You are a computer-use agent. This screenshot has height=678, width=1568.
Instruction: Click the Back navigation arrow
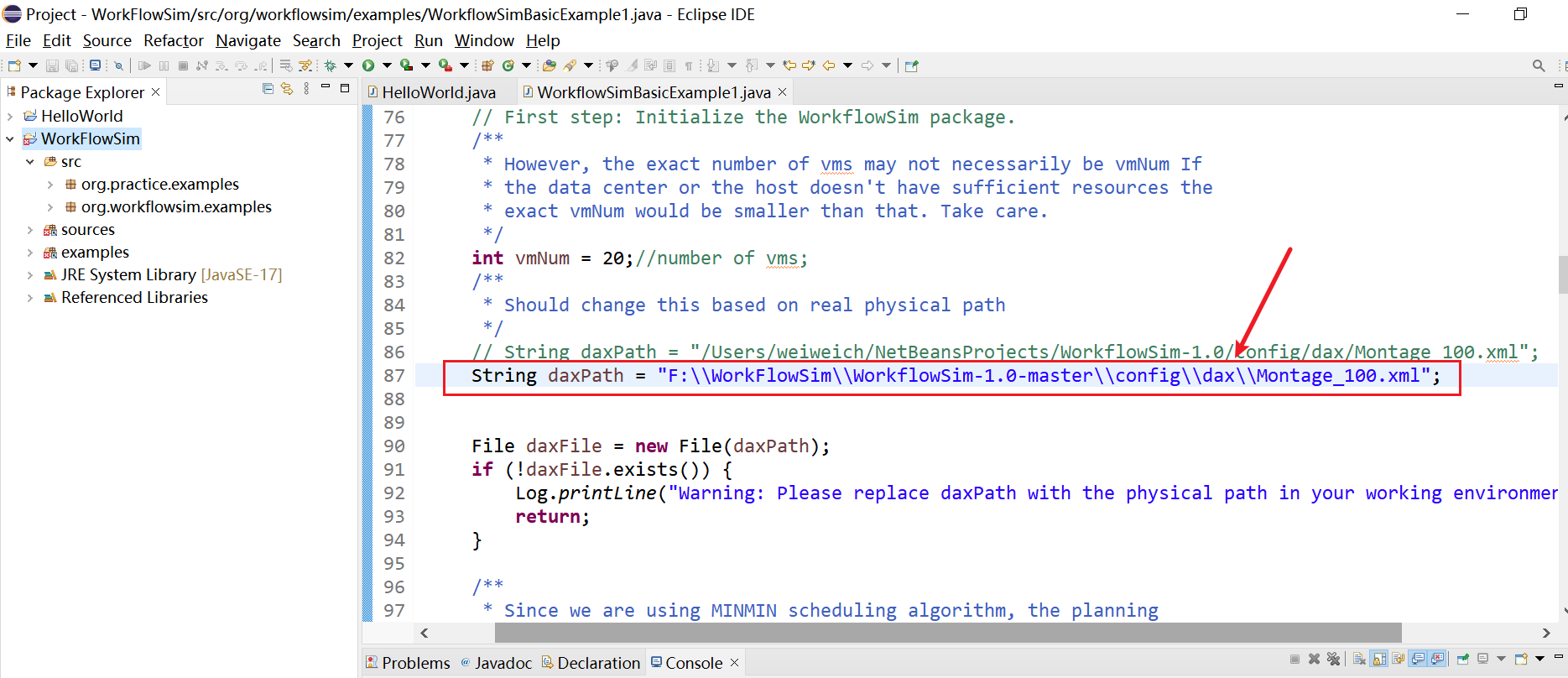829,65
